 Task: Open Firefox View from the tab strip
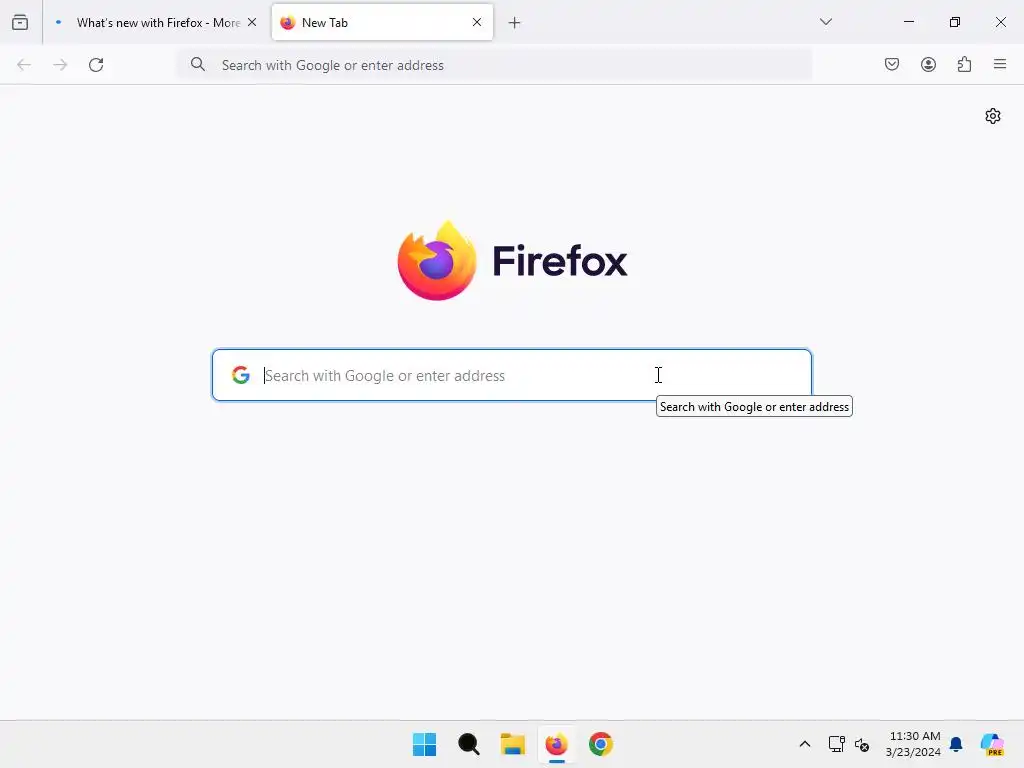[x=20, y=22]
